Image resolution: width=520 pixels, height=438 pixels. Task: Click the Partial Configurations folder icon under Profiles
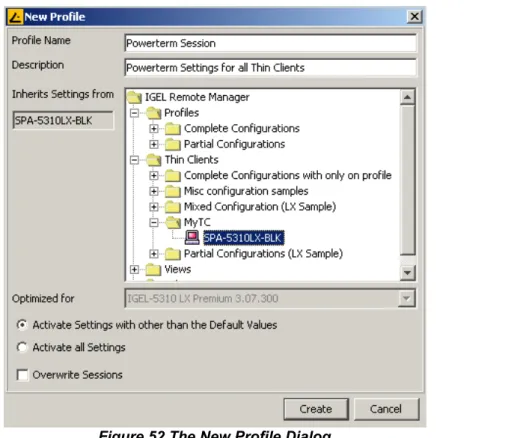pos(173,144)
